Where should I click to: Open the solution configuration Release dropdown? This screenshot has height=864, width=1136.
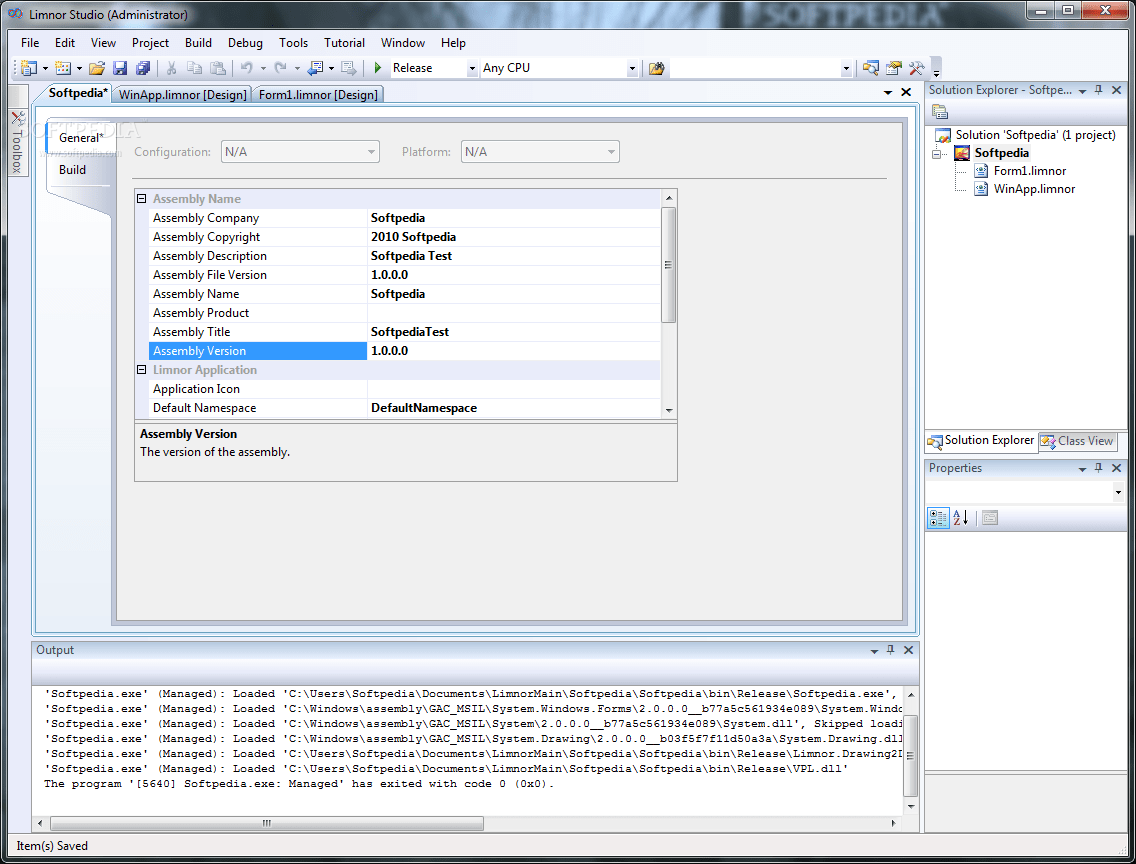472,68
